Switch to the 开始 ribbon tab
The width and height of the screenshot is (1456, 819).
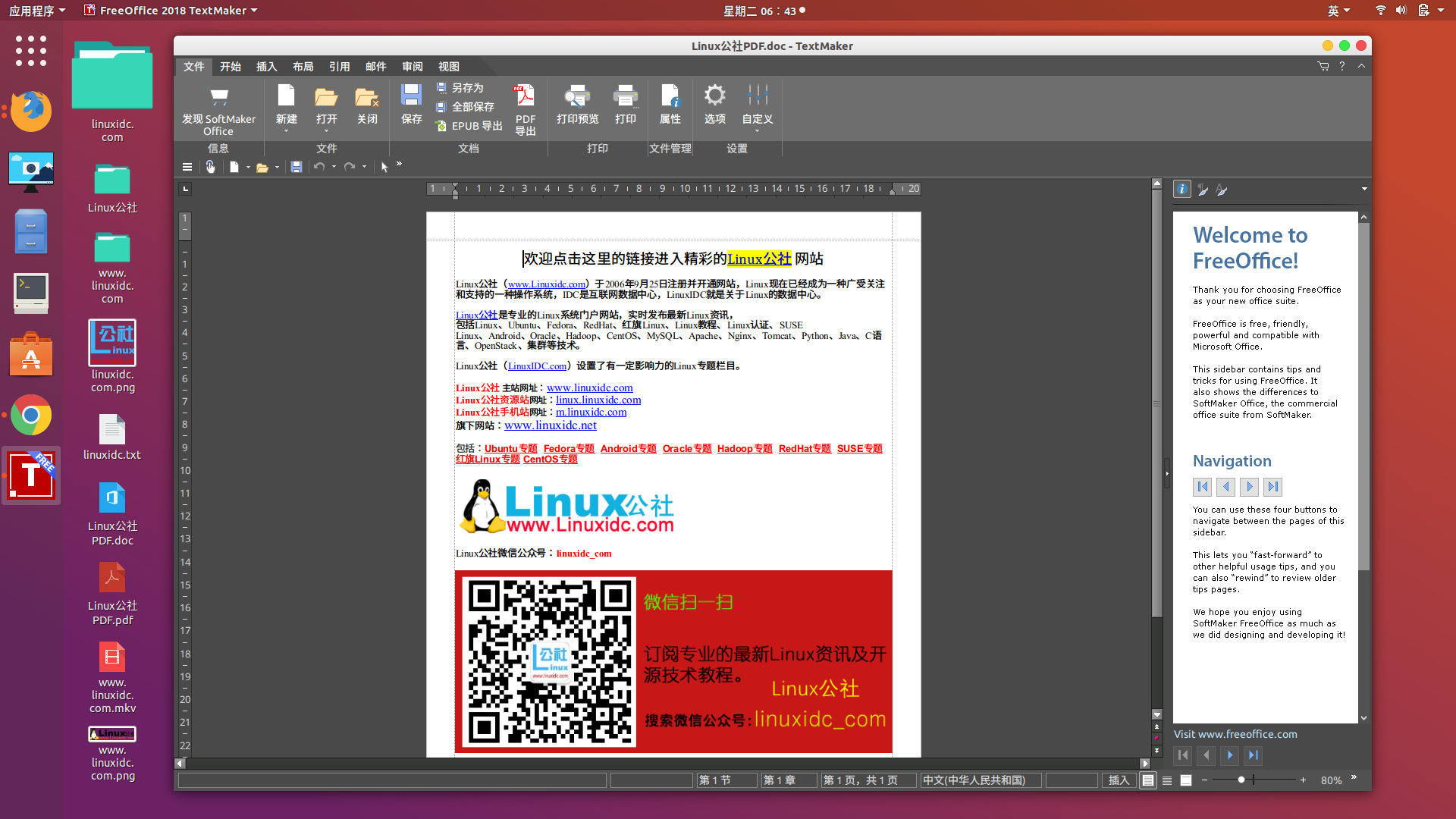point(231,67)
